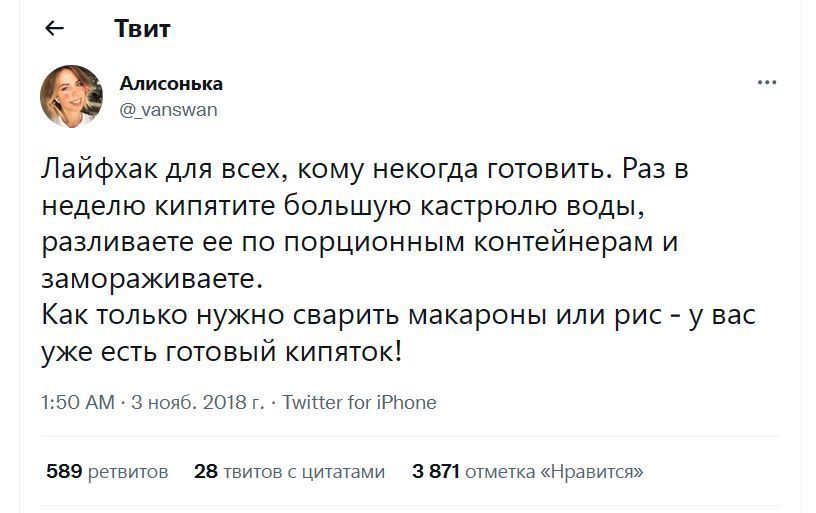
Task: View the 589 ретвитов list
Action: (107, 471)
